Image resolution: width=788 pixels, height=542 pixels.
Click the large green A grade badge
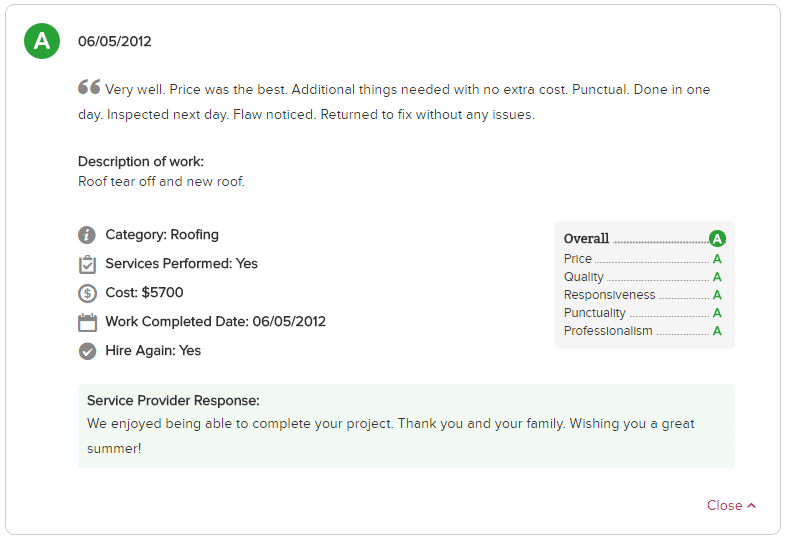42,41
